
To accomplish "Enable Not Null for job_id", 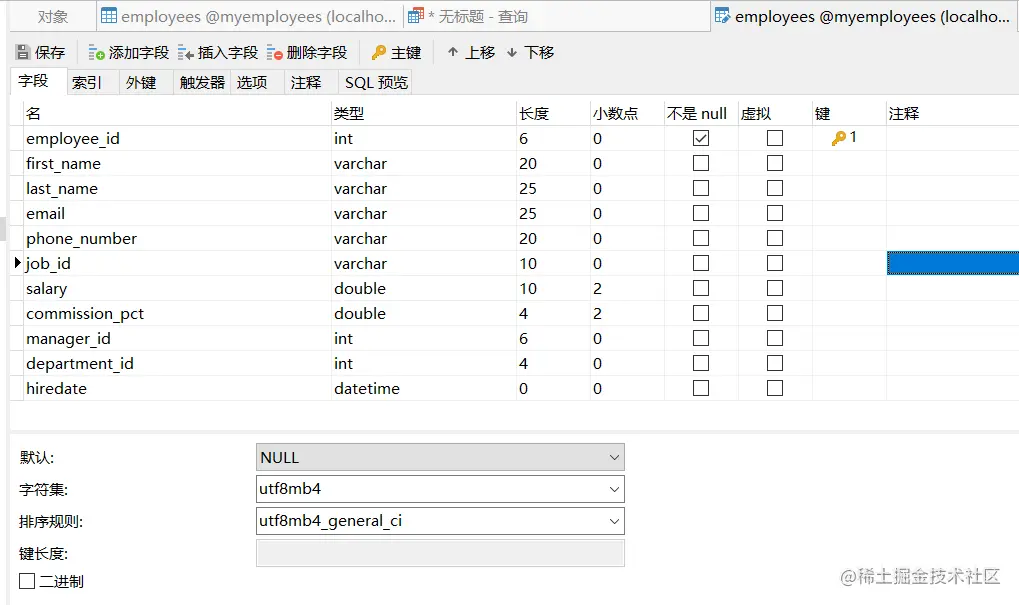I will pyautogui.click(x=701, y=263).
